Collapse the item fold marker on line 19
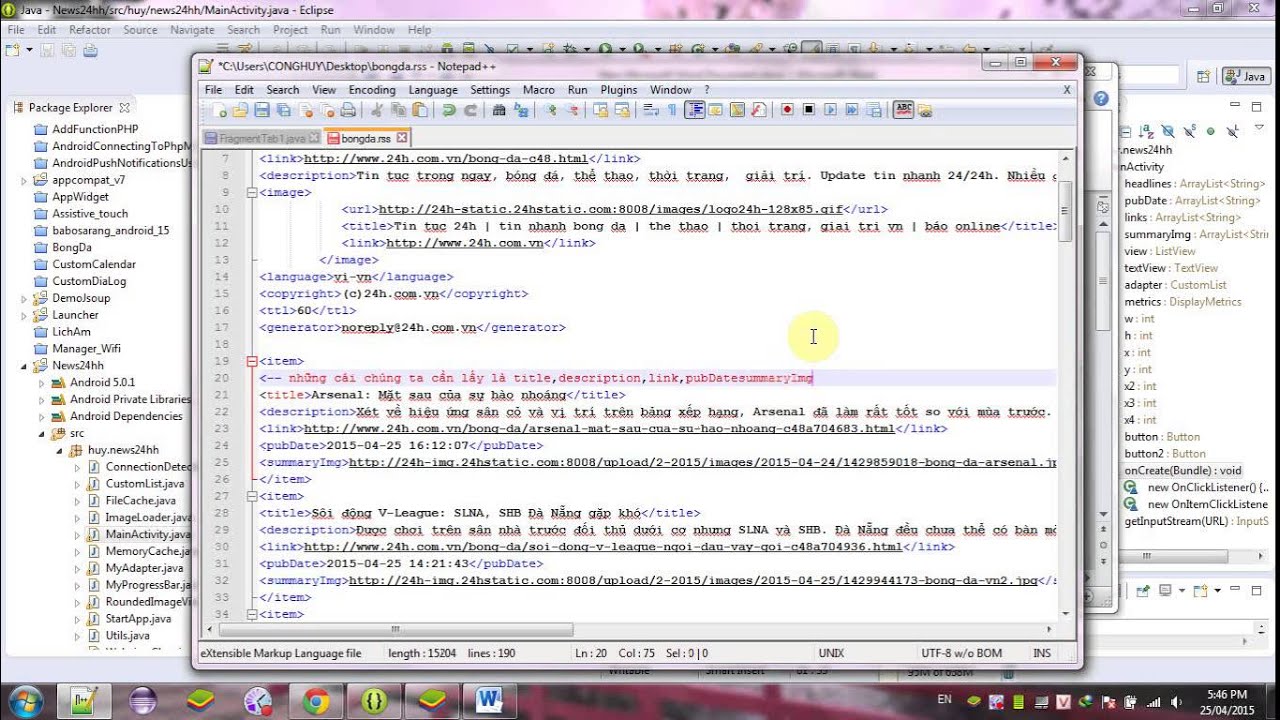The image size is (1280, 720). pyautogui.click(x=251, y=361)
